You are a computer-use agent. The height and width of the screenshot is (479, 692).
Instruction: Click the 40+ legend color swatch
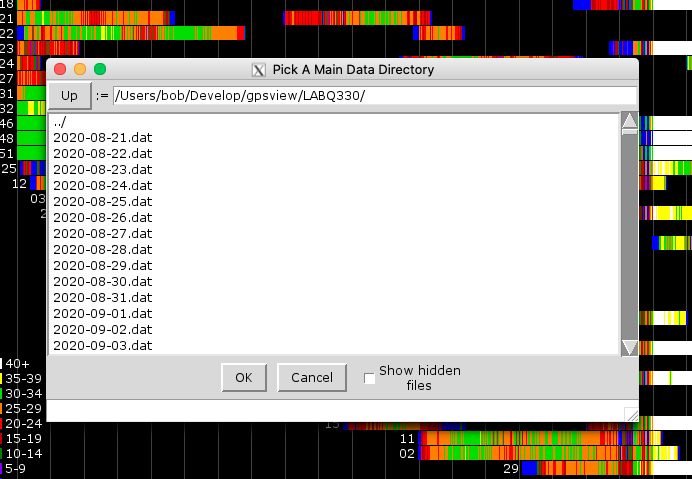2,364
